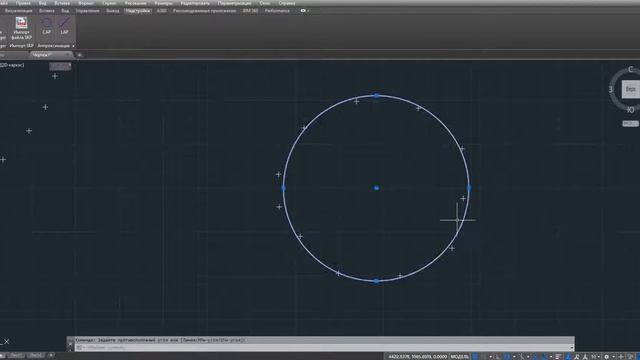Select the CAP circle approximation tool
Image resolution: width=640 pixels, height=360 pixels.
47,26
